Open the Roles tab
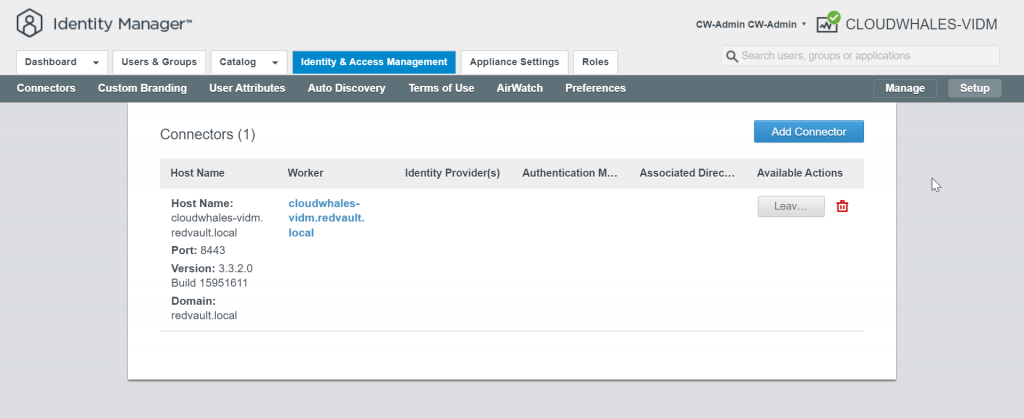This screenshot has width=1024, height=419. 596,62
